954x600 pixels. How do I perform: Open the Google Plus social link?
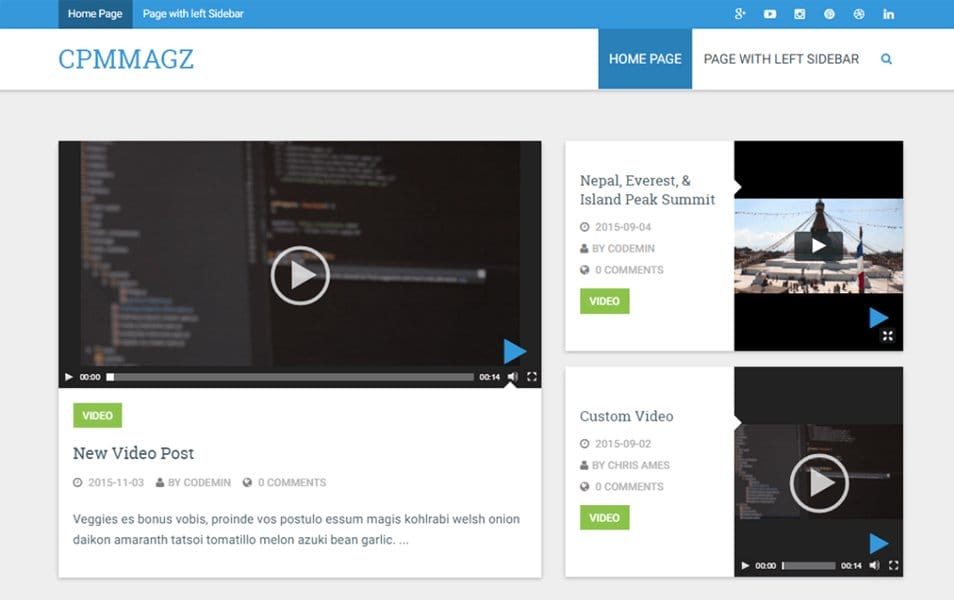coord(740,14)
